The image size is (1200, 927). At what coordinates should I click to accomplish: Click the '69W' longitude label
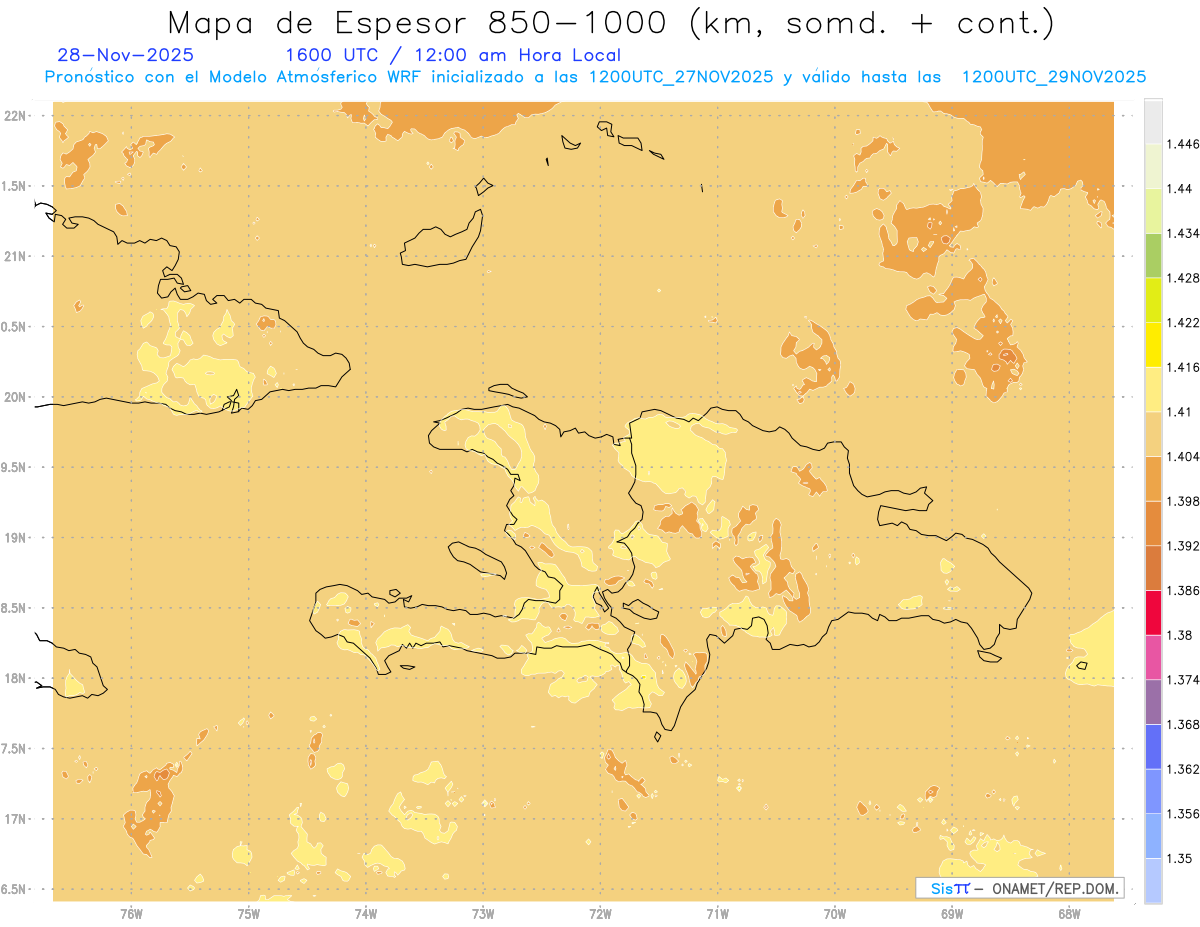(x=952, y=914)
